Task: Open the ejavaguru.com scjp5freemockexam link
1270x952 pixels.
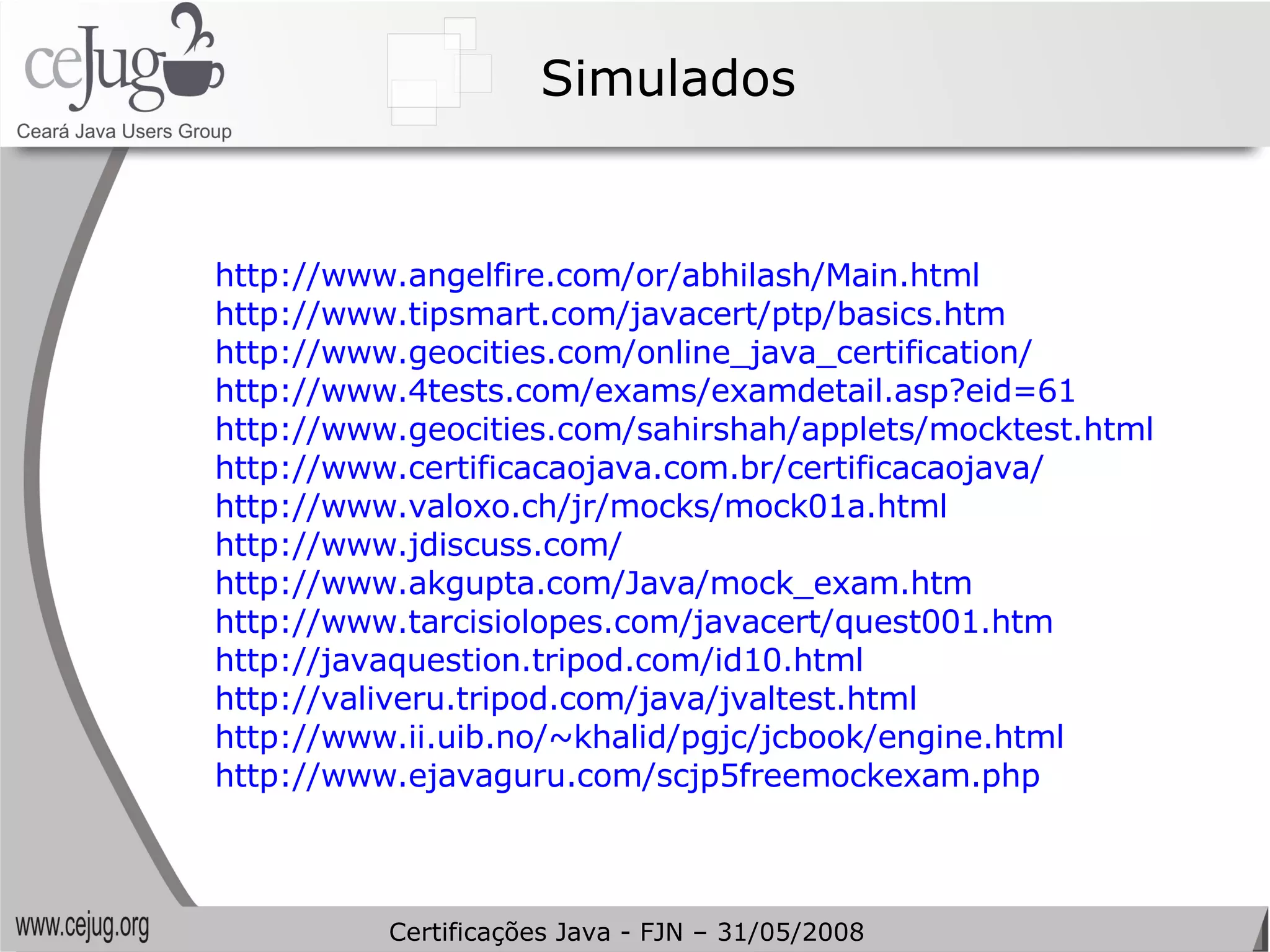Action: (x=627, y=776)
